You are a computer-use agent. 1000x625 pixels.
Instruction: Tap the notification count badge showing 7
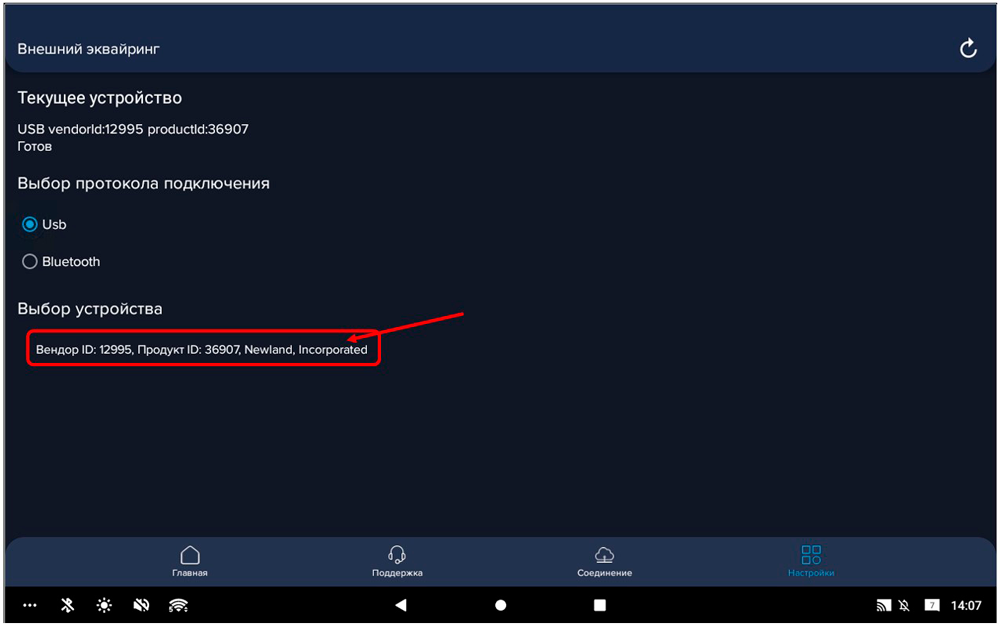(x=932, y=605)
